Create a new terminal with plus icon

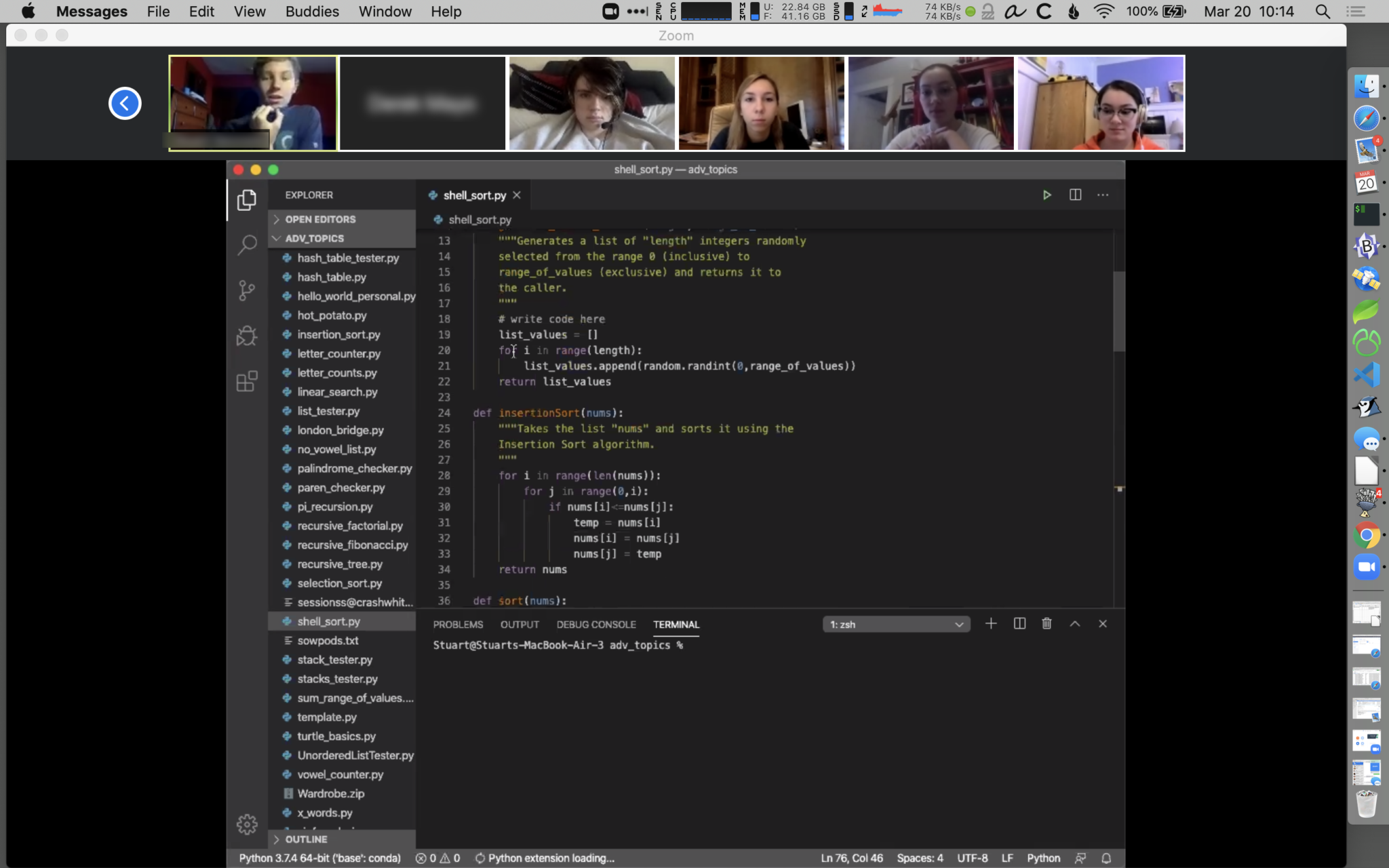pyautogui.click(x=991, y=624)
